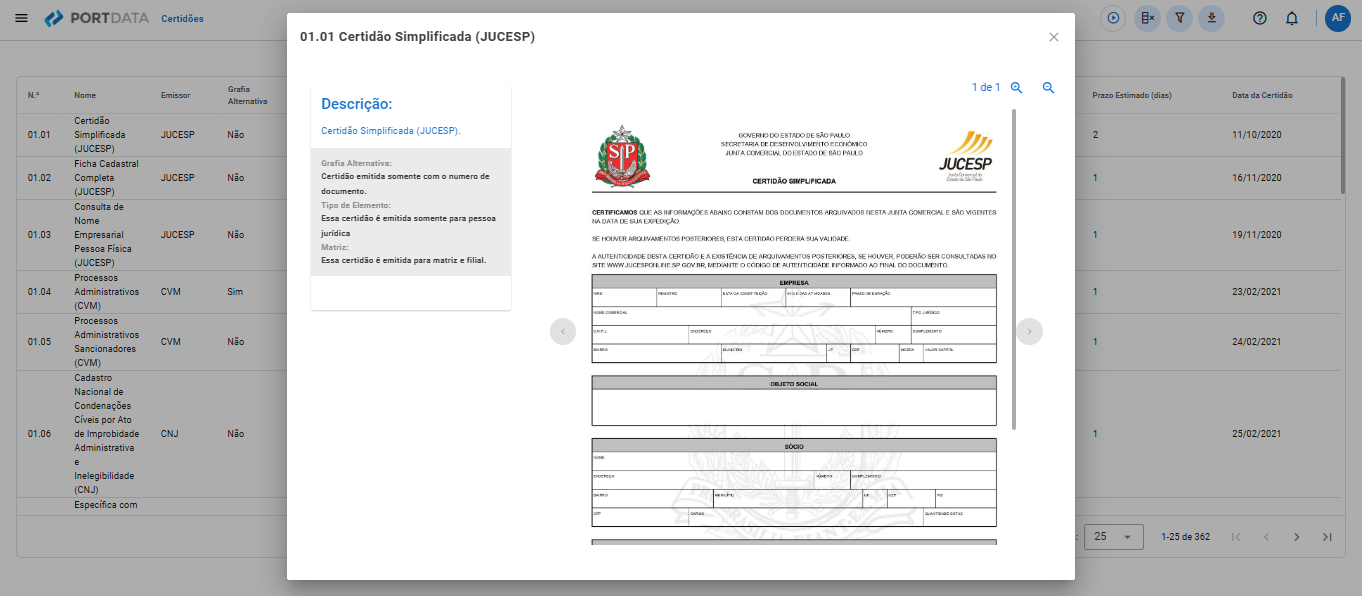The width and height of the screenshot is (1365, 596).
Task: Close the Certidão Simplificada dialog
Action: point(1054,37)
